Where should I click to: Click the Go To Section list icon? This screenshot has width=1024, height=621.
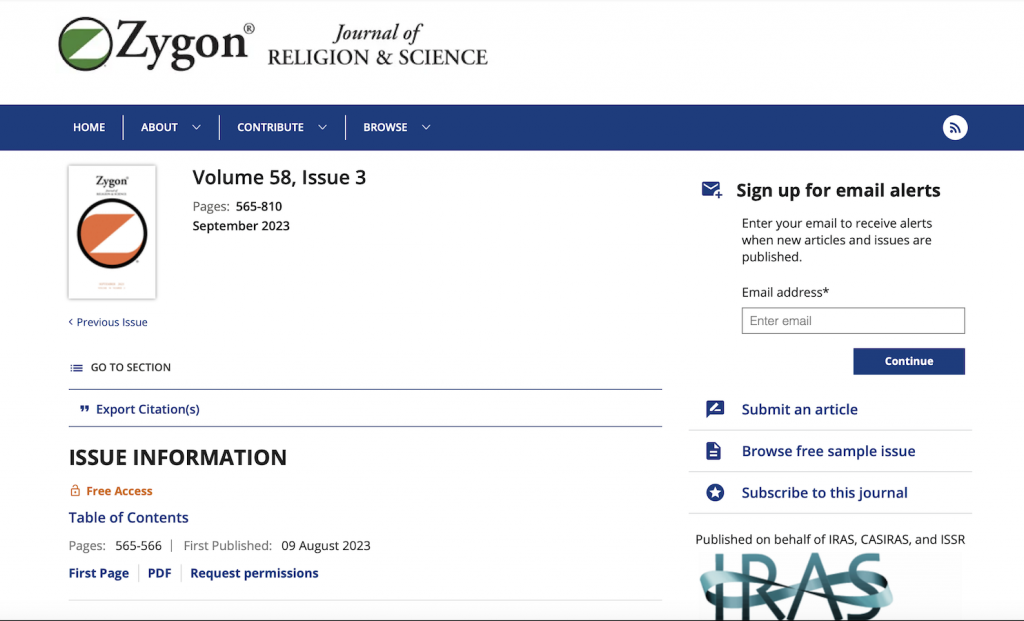pos(76,368)
